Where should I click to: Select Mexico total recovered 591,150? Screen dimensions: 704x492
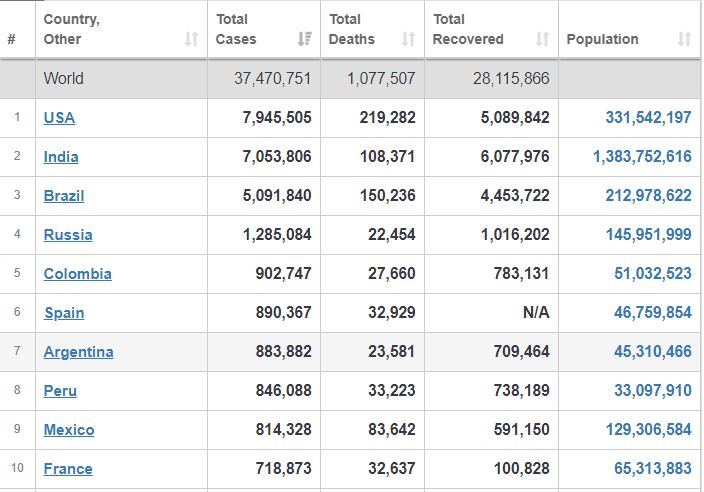[521, 430]
